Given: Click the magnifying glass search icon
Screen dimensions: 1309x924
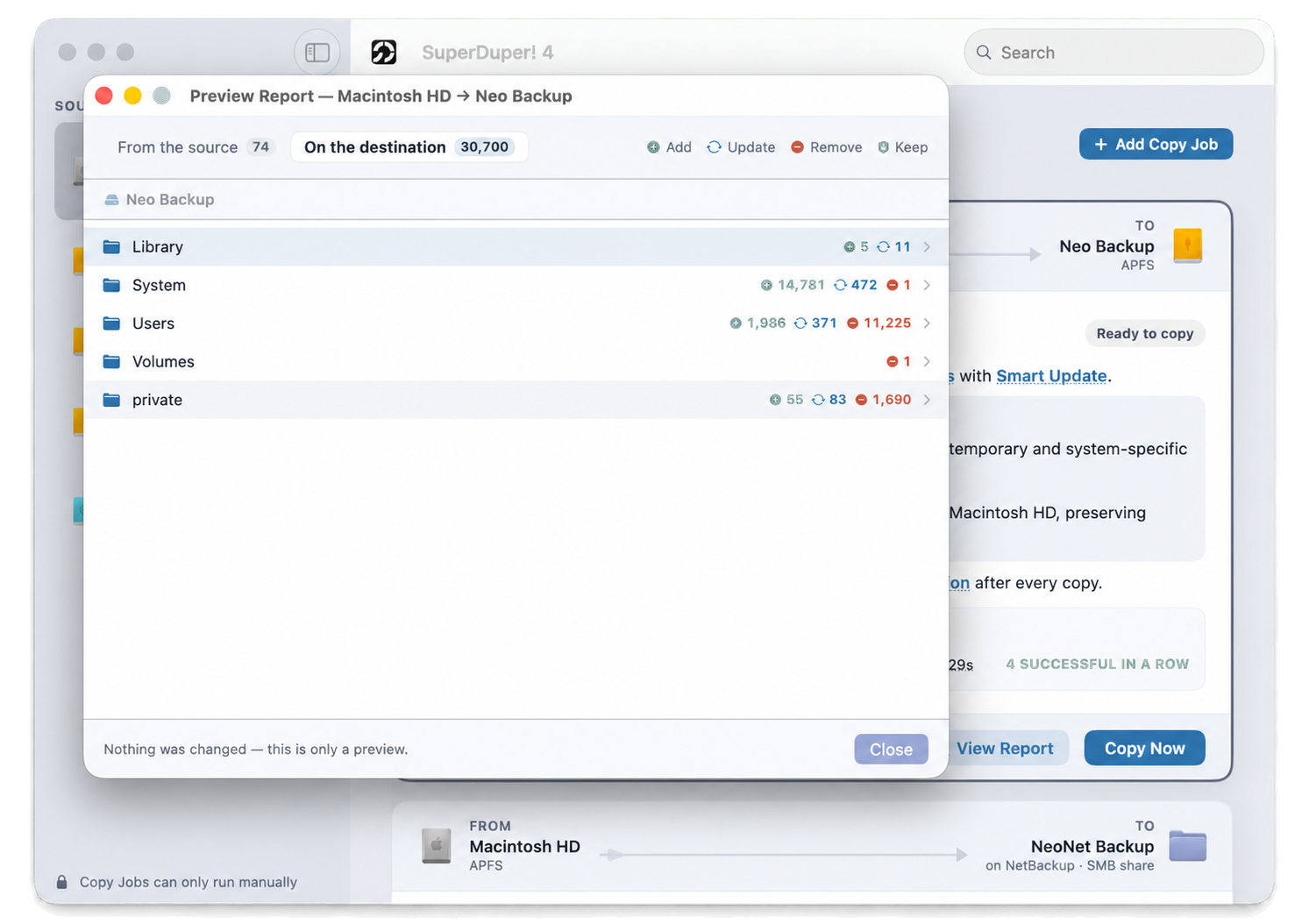Looking at the screenshot, I should click(x=984, y=53).
